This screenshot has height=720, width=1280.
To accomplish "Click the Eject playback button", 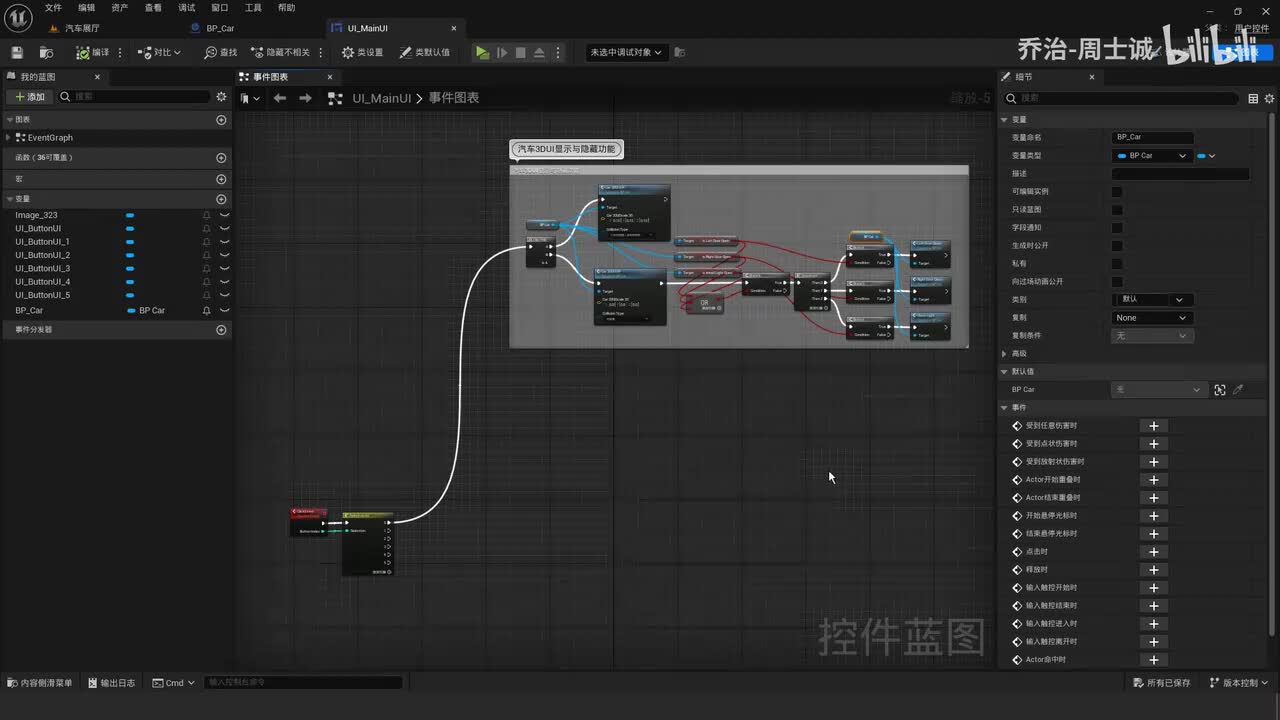I will pyautogui.click(x=539, y=52).
